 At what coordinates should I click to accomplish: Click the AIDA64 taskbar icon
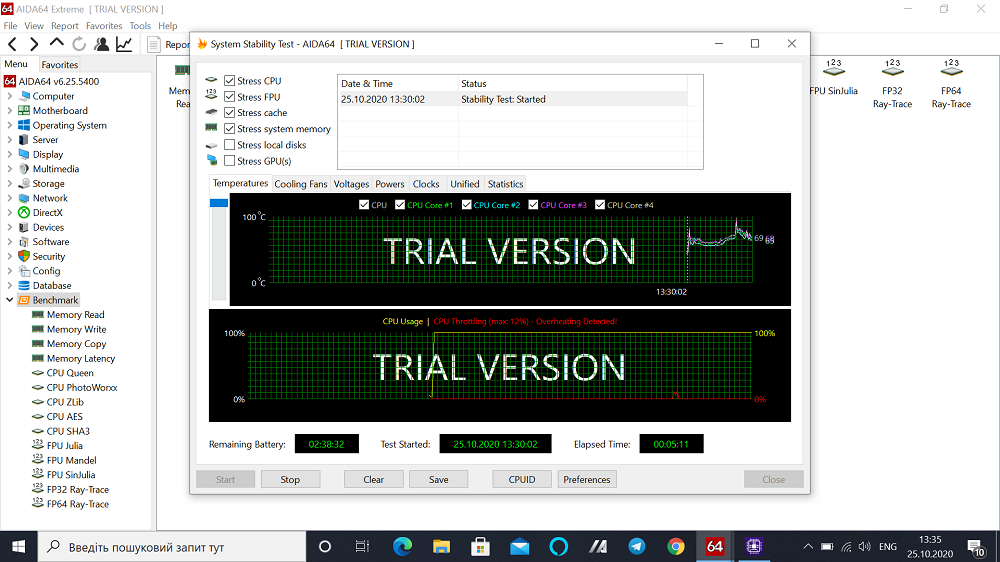tap(715, 547)
